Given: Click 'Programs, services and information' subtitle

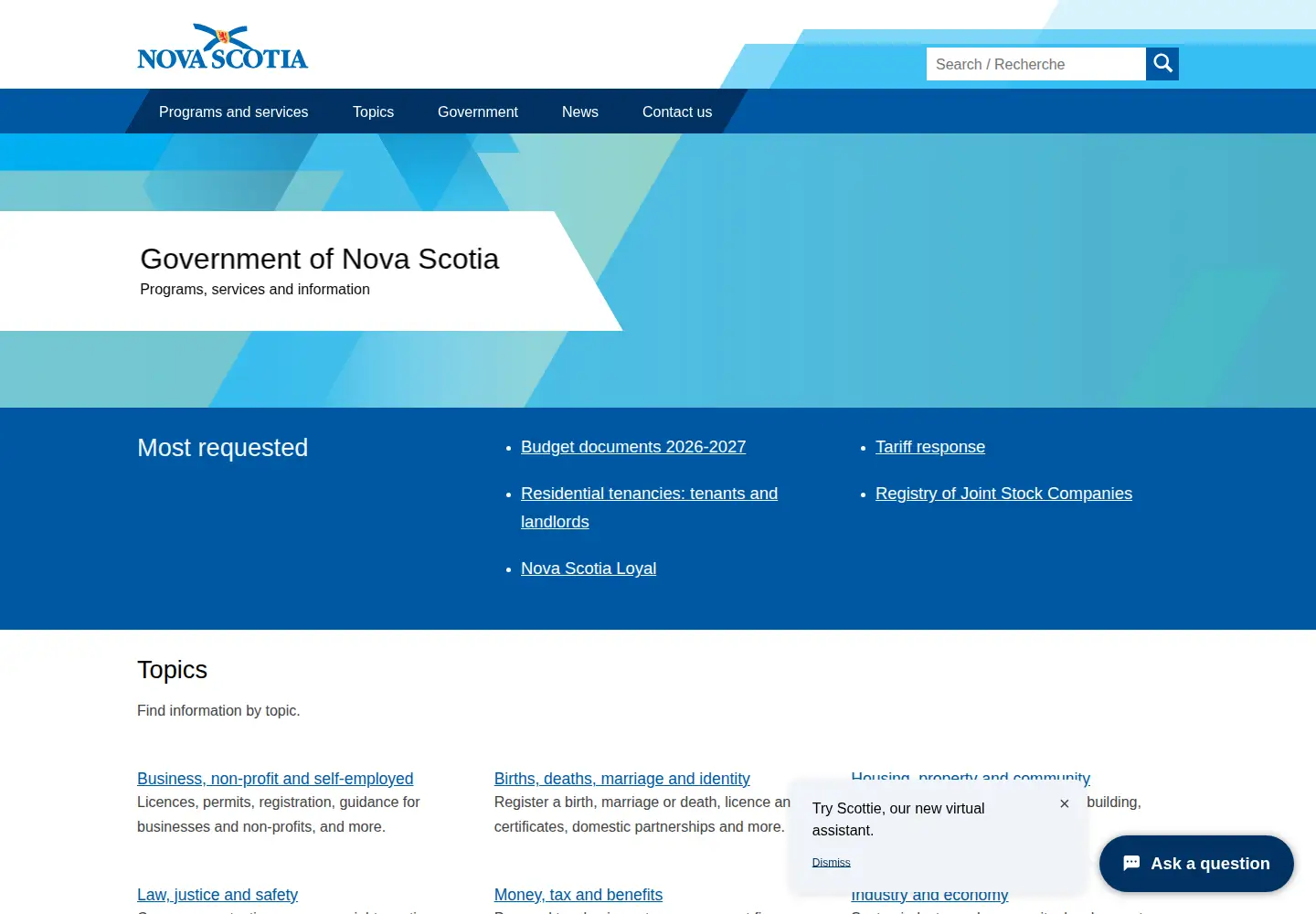Looking at the screenshot, I should 255,289.
